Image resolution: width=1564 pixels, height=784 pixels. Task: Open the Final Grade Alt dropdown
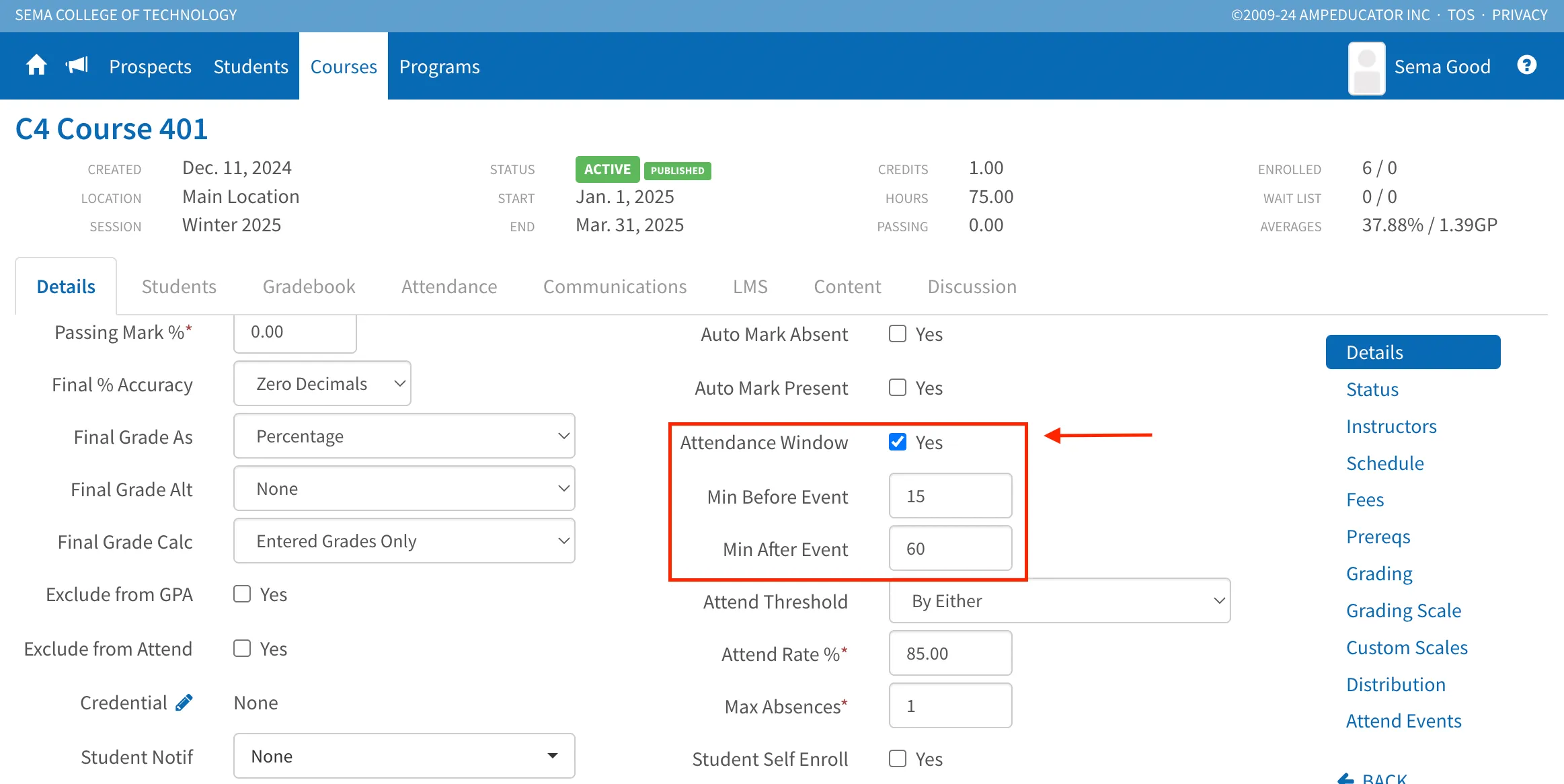[x=404, y=488]
